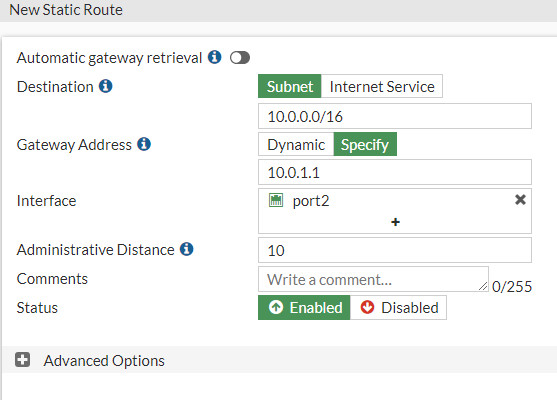Click info icon beside Automatic gateway retrieval
The image size is (557, 400).
[215, 57]
